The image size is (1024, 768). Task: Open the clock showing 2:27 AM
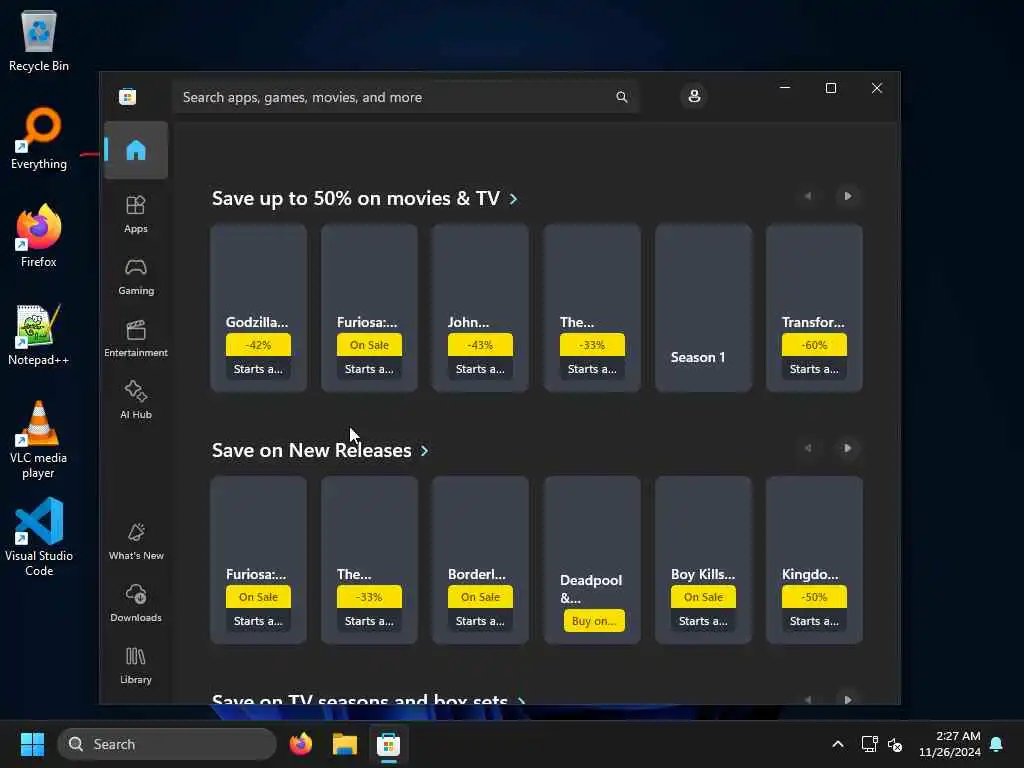pos(950,744)
